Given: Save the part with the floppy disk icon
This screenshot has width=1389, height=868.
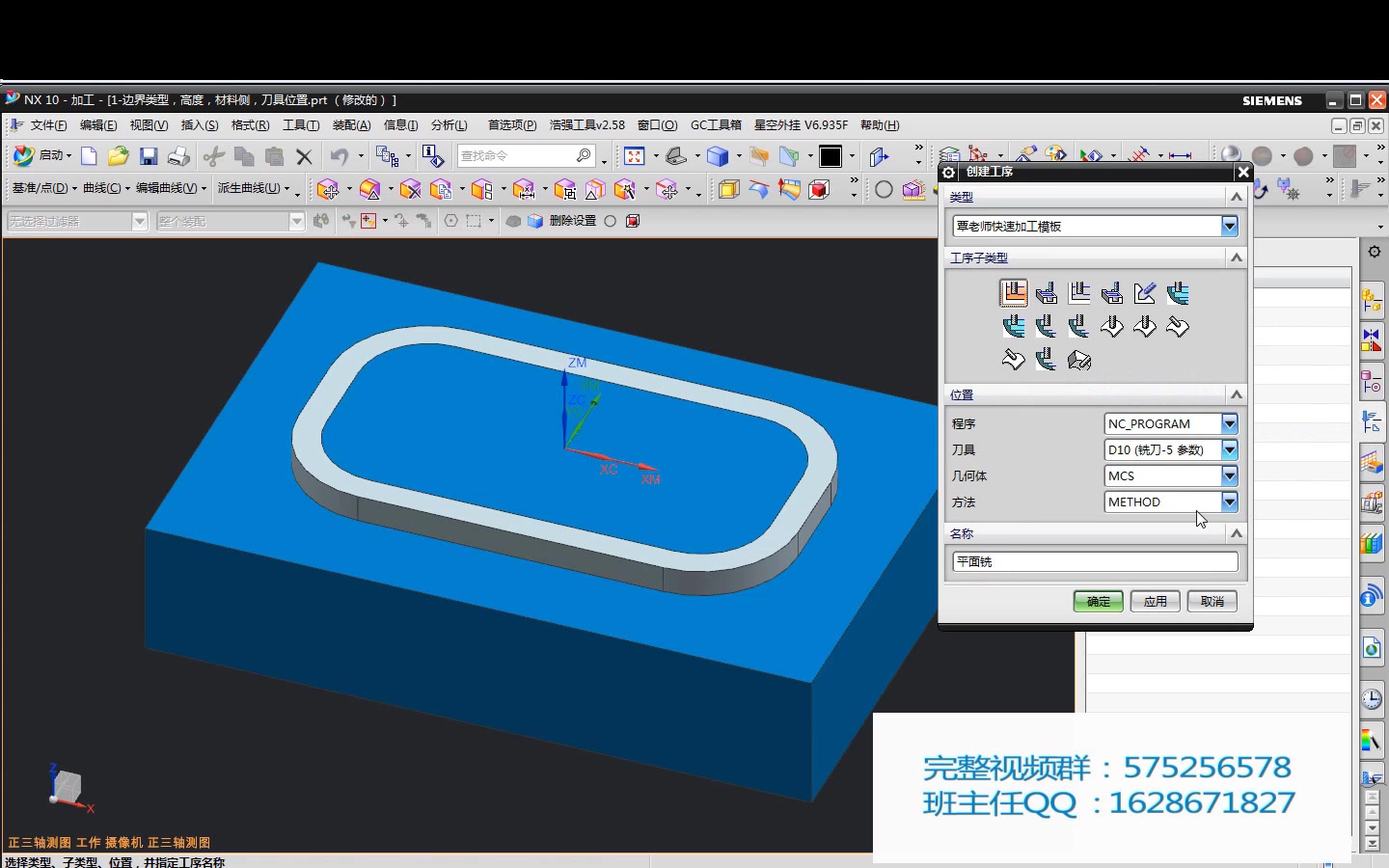Looking at the screenshot, I should pyautogui.click(x=148, y=156).
